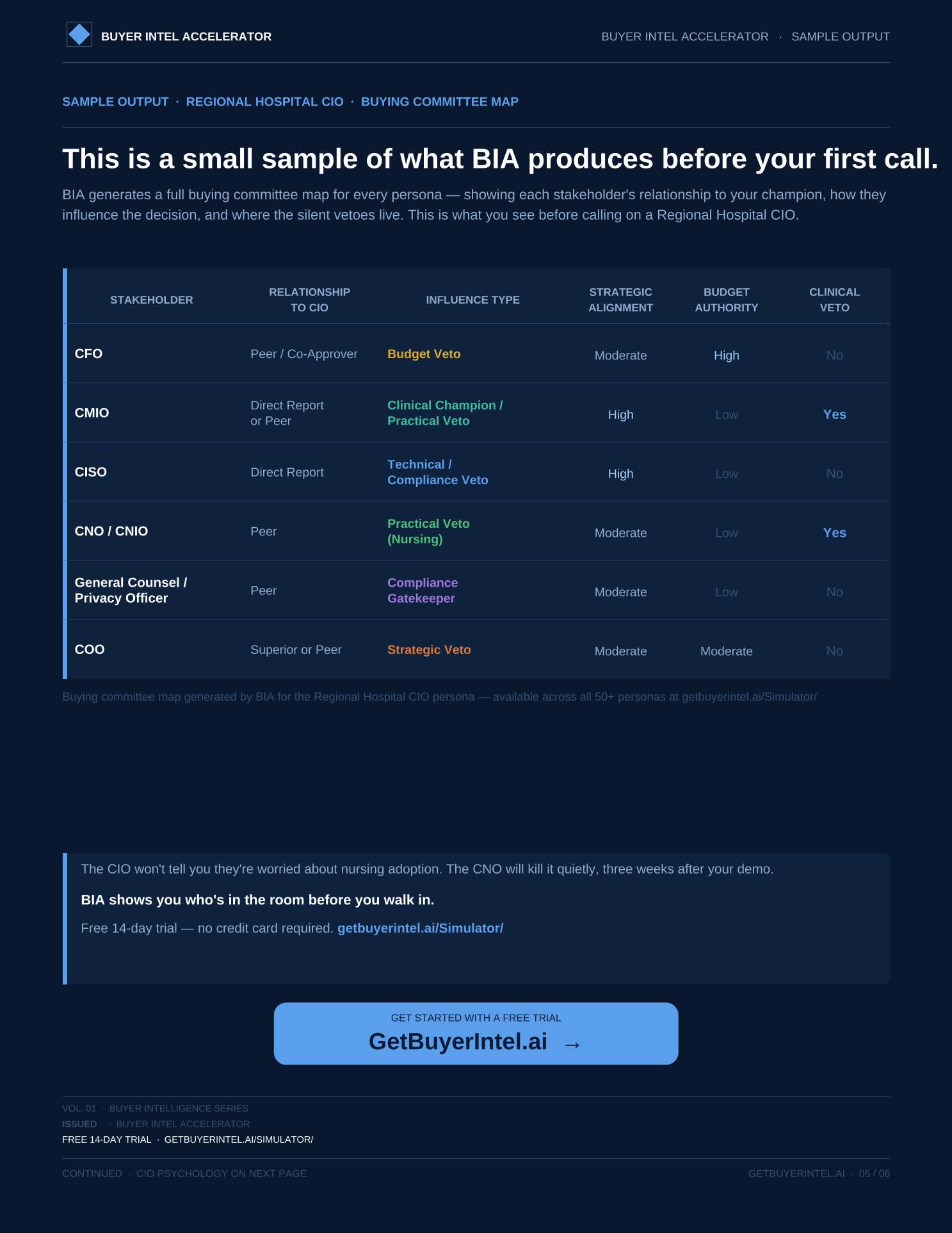Click the Stakeholder column header
Viewport: 952px width, 1233px height.
(152, 300)
